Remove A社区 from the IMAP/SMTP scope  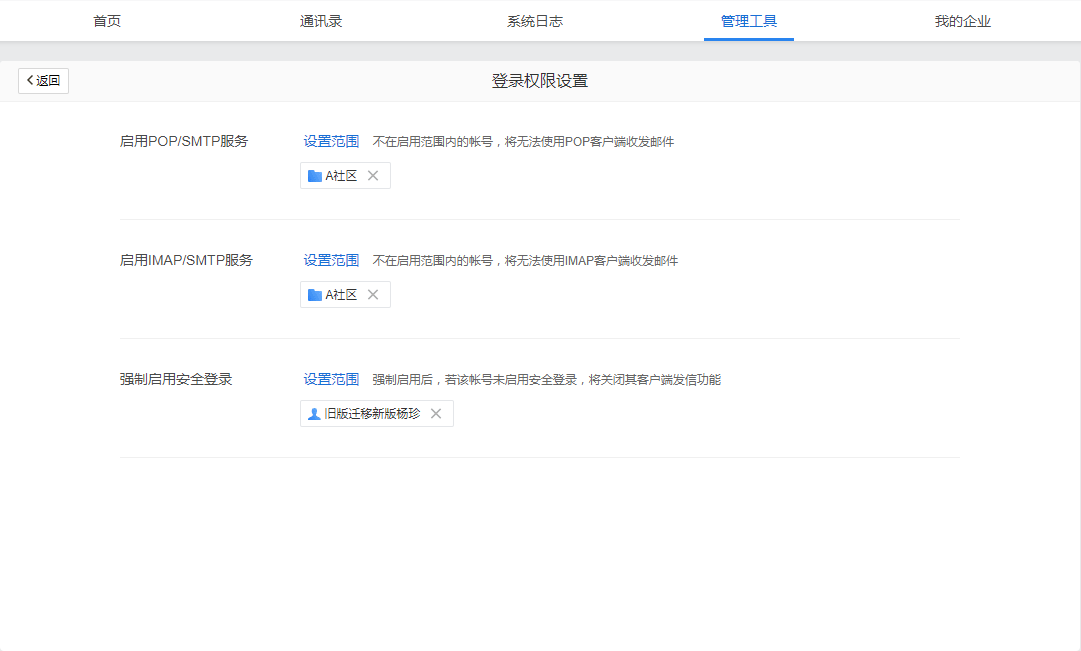373,295
